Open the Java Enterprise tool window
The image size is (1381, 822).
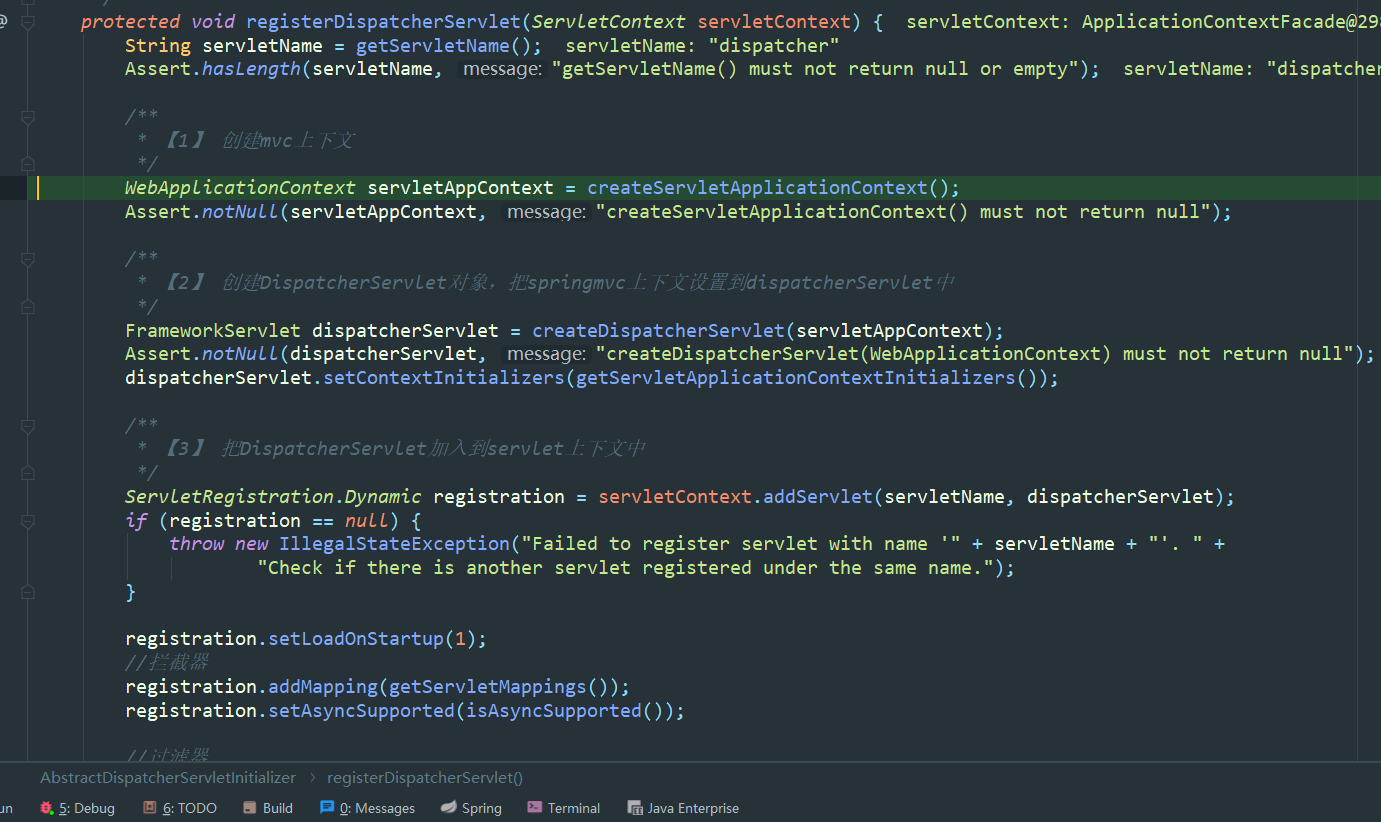683,808
